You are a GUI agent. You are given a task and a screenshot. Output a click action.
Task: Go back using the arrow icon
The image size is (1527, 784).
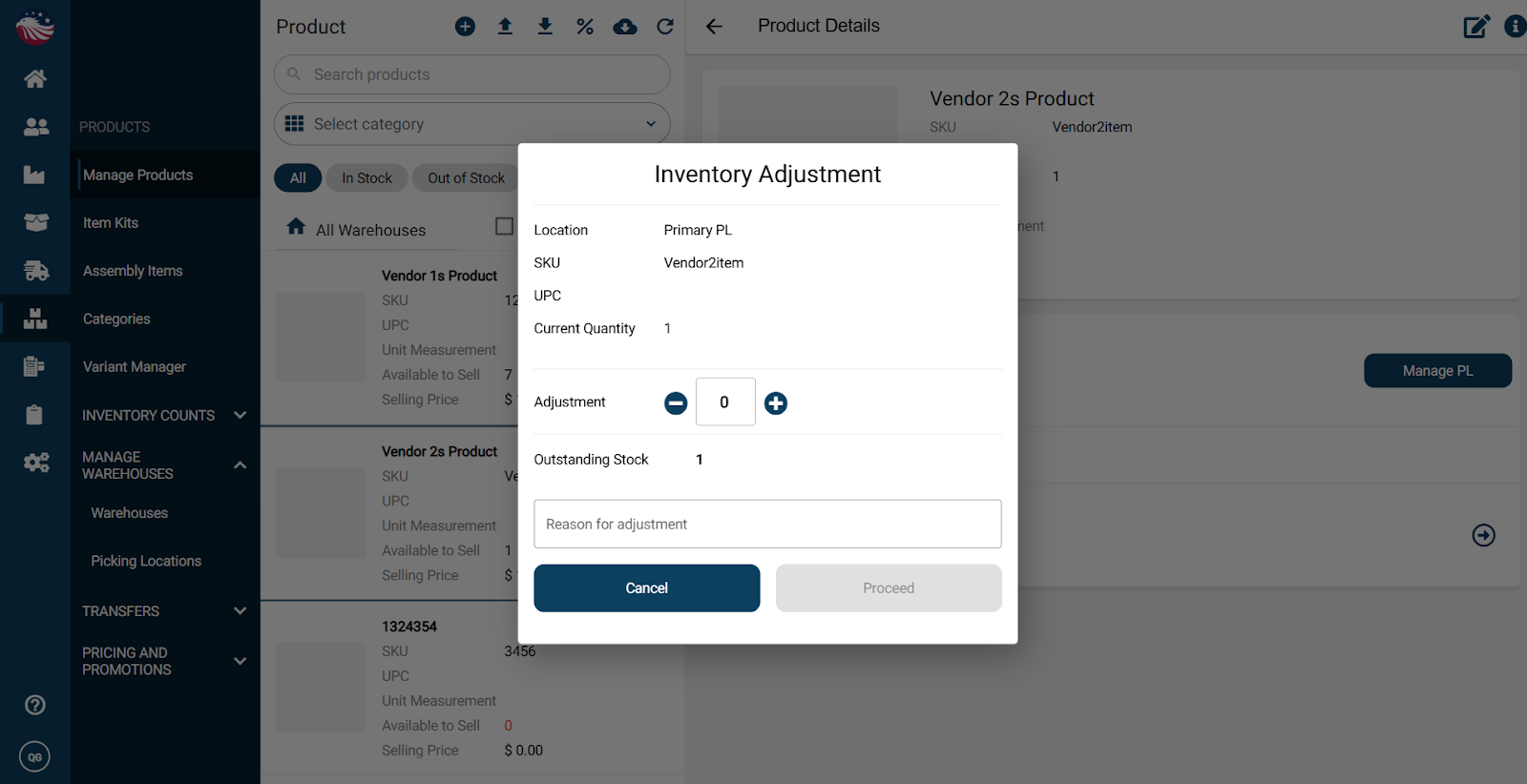[714, 27]
